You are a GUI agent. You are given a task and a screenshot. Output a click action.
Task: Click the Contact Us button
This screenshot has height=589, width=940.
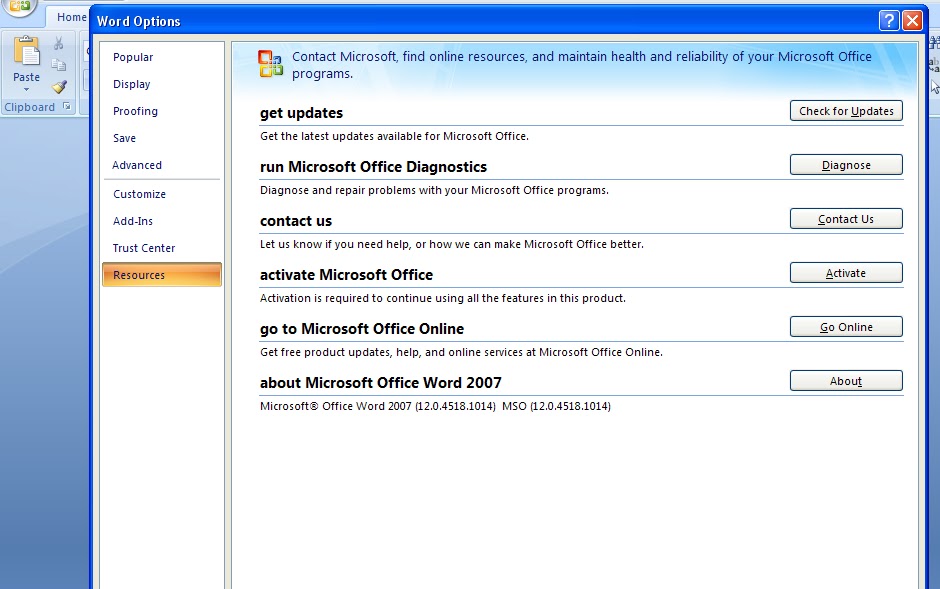click(846, 219)
